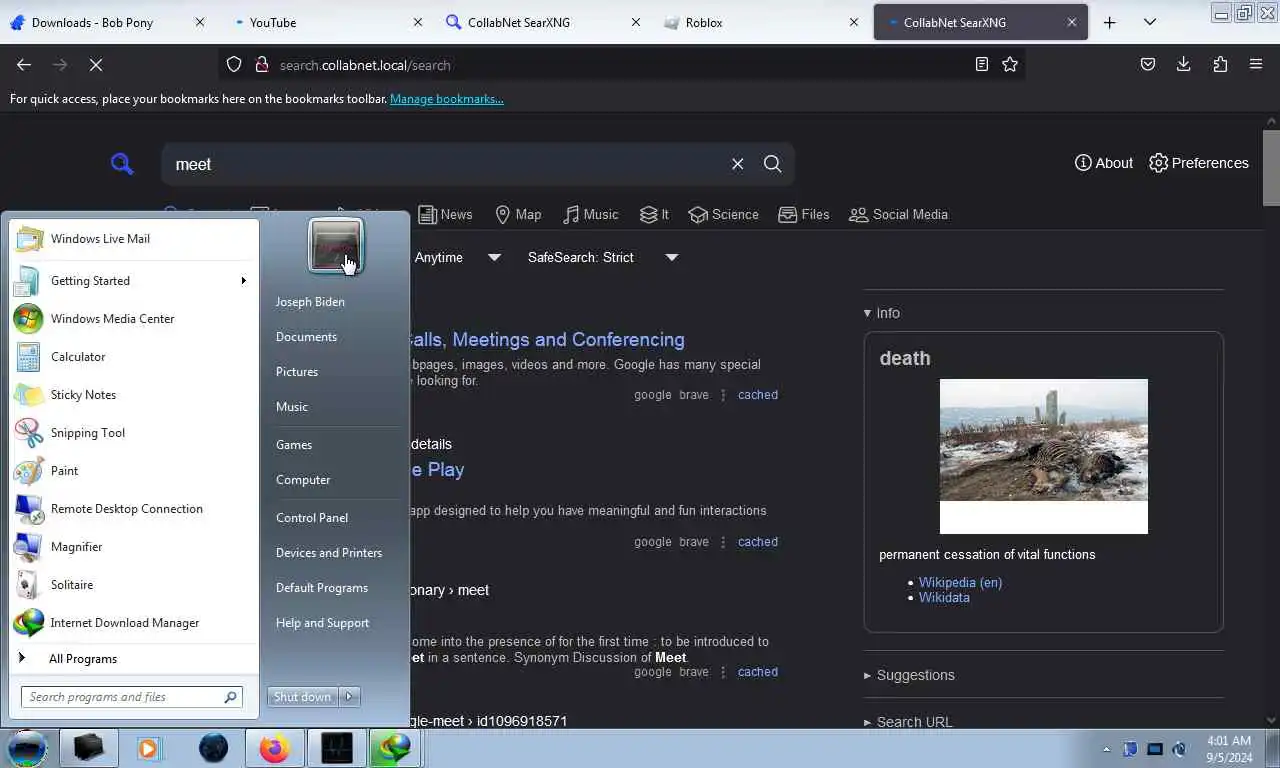The height and width of the screenshot is (768, 1280).
Task: Clear the search query with X icon
Action: [x=737, y=164]
